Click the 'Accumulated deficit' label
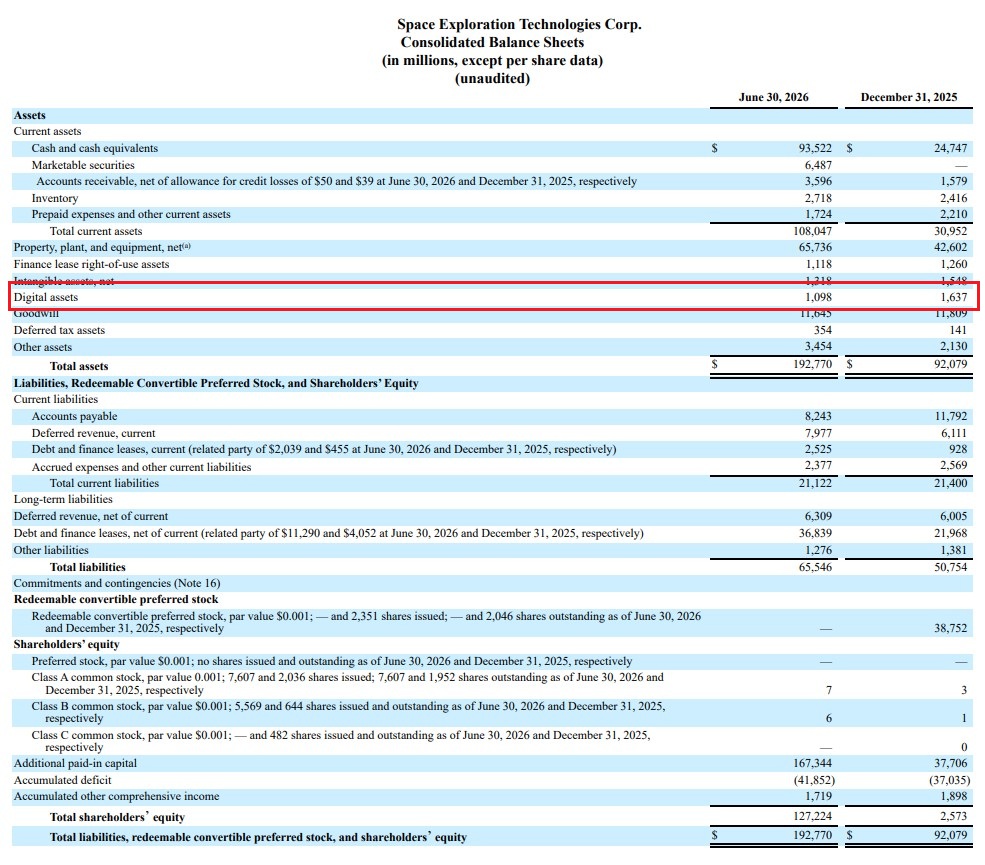This screenshot has width=985, height=865. tap(62, 780)
